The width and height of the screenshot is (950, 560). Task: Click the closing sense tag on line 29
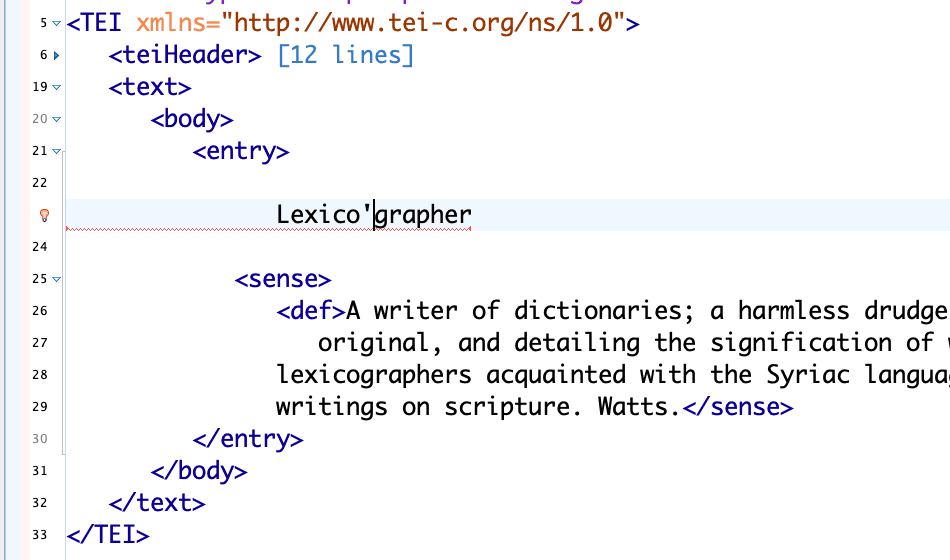pos(737,407)
